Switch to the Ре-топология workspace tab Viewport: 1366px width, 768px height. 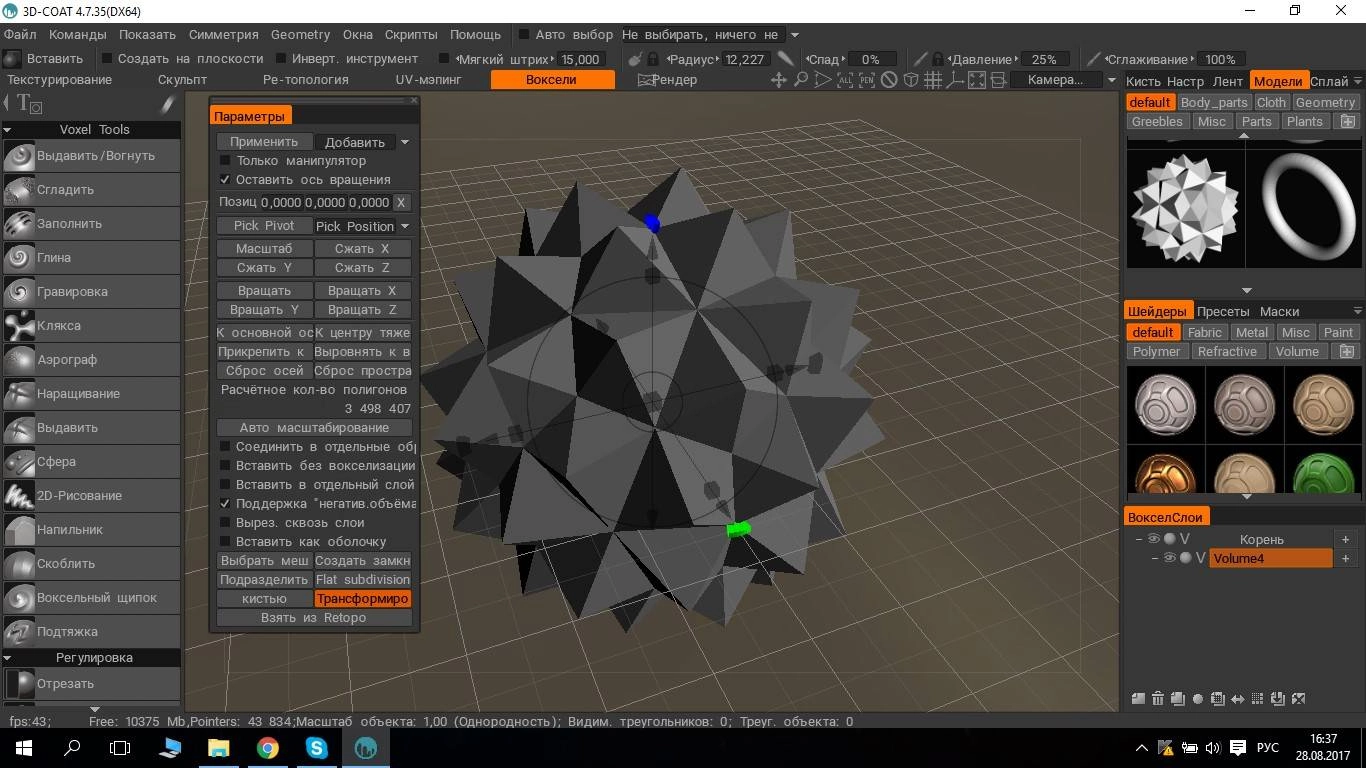tap(306, 80)
